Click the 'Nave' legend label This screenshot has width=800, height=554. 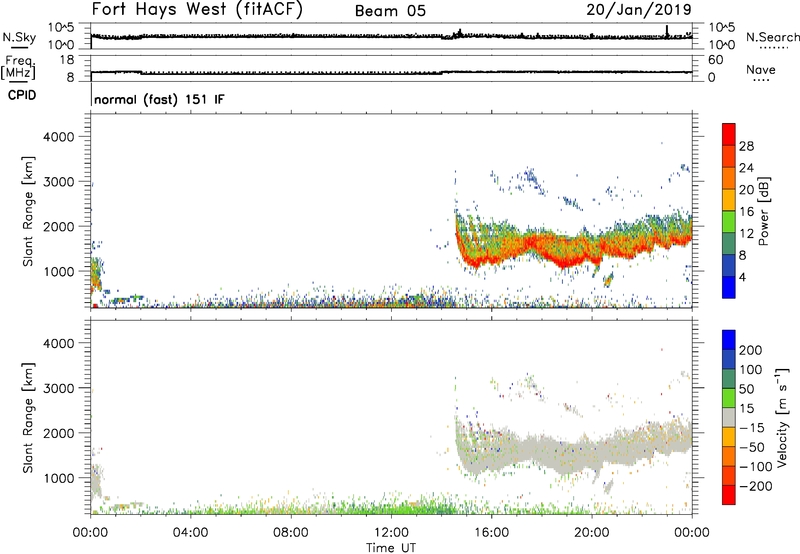tap(760, 70)
